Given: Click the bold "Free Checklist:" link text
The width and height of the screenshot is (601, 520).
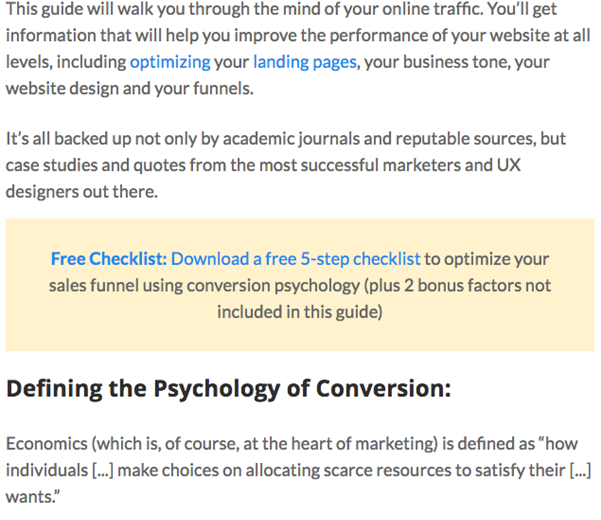Looking at the screenshot, I should tap(109, 259).
